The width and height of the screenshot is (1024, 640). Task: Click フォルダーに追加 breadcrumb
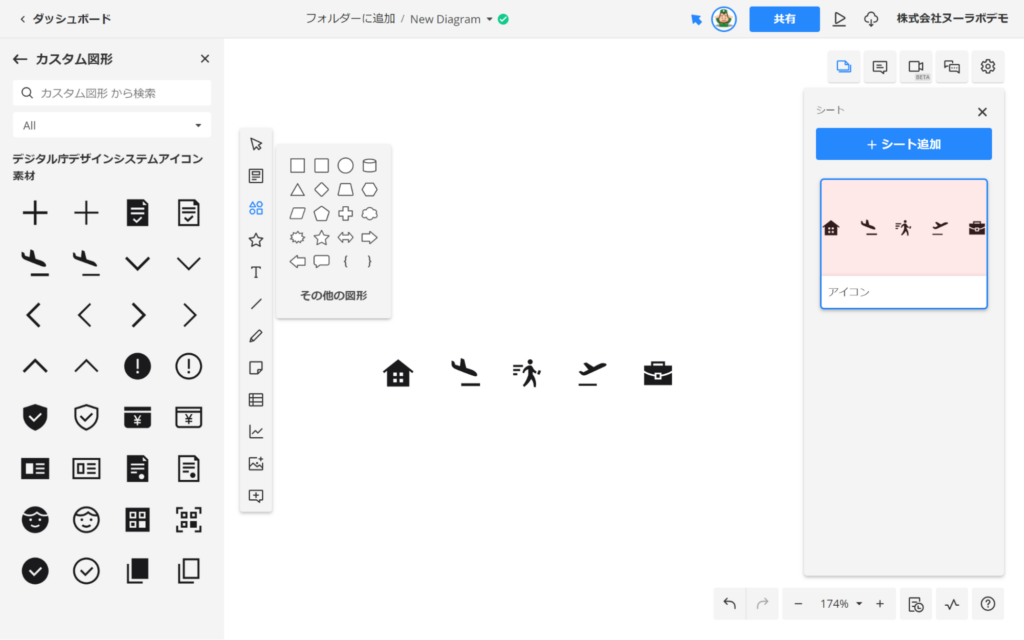[x=349, y=19]
